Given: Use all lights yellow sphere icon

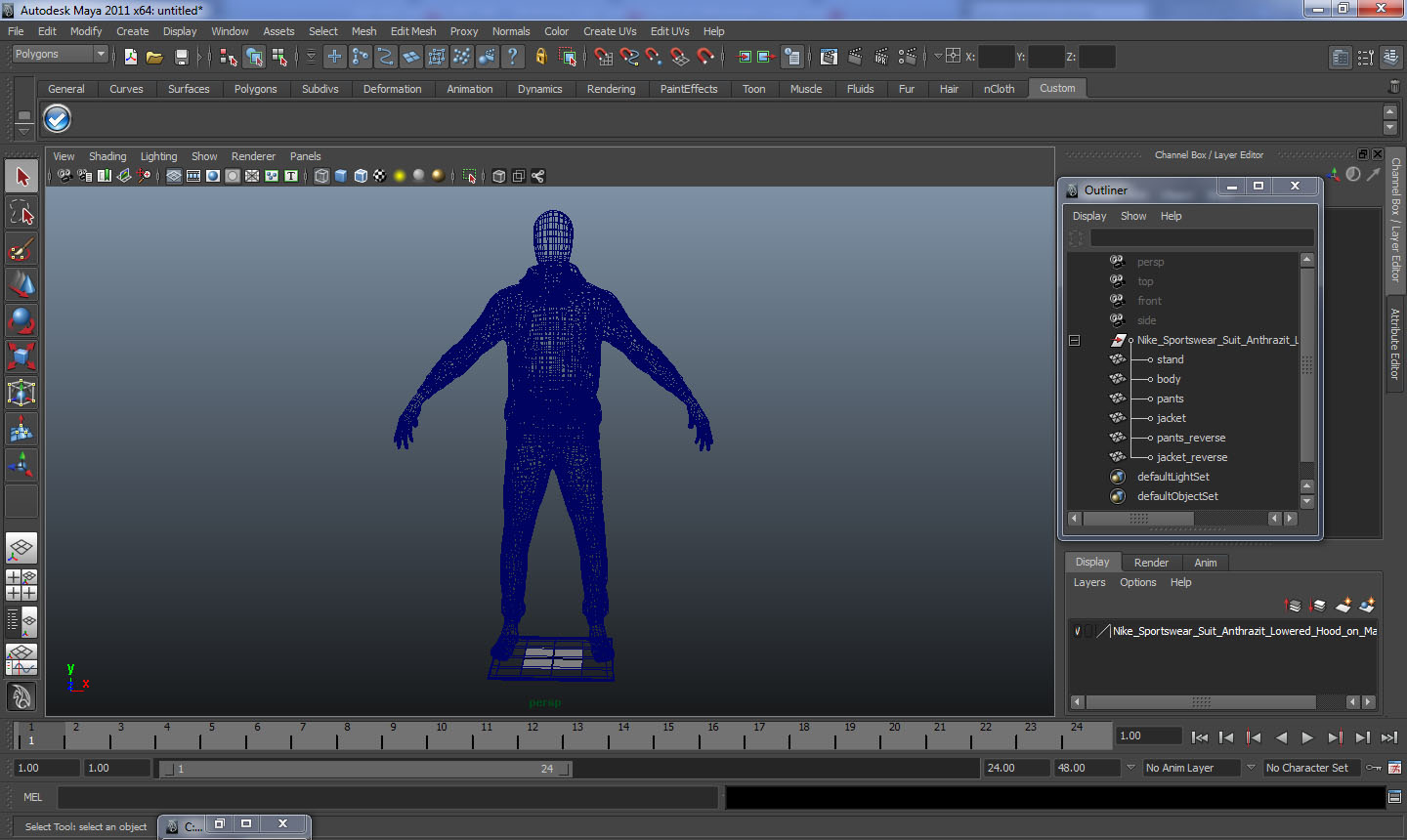Looking at the screenshot, I should [400, 176].
